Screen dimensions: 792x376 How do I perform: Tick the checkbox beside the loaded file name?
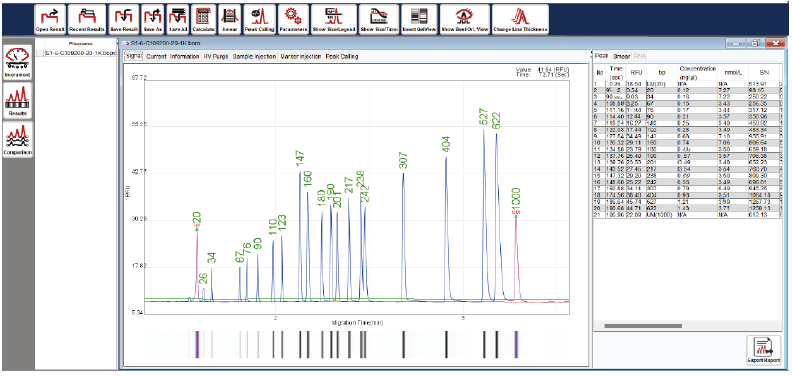coord(40,53)
